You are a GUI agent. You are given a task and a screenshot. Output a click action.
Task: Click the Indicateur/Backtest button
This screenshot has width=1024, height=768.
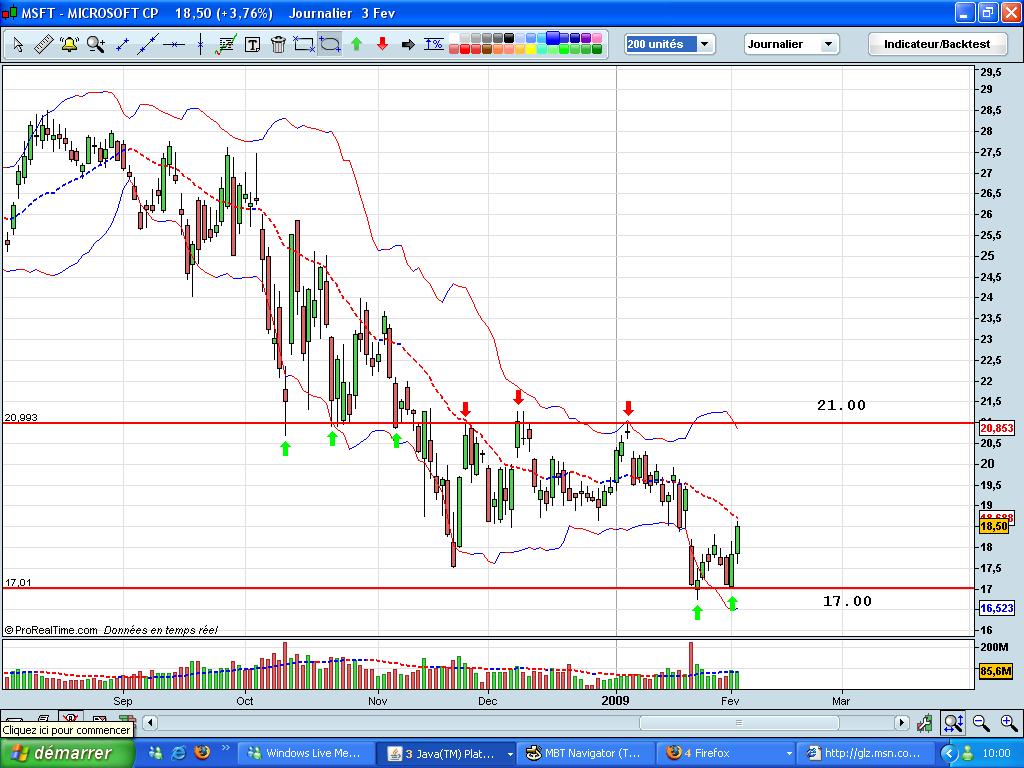(x=936, y=44)
